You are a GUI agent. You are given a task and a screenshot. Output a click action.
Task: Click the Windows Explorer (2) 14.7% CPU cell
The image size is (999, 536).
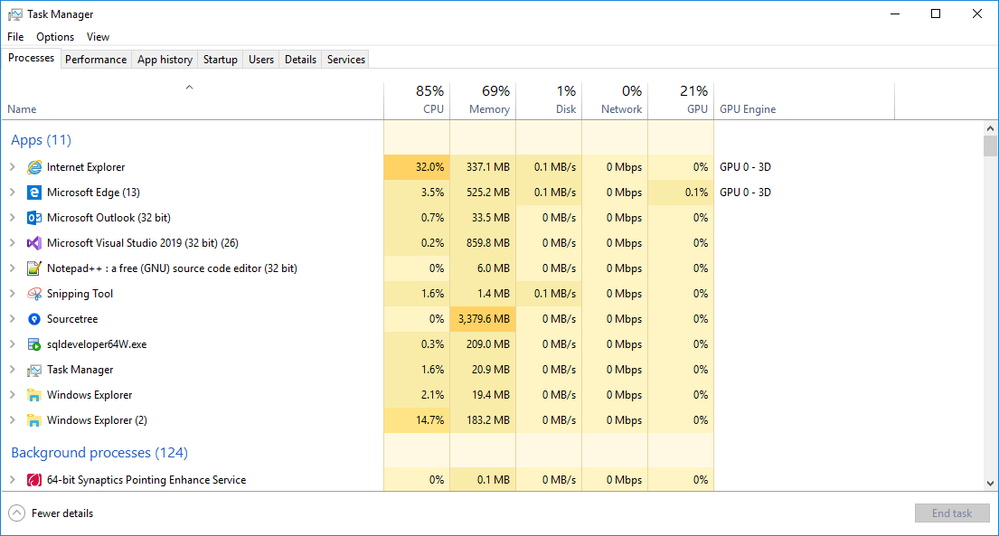tap(417, 420)
